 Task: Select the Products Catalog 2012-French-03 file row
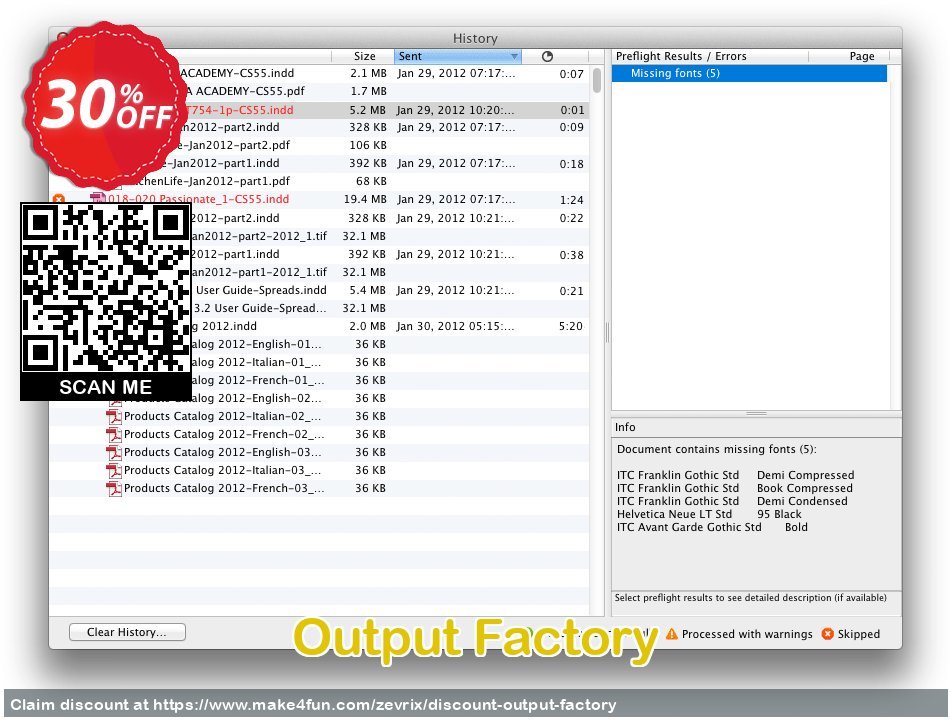(319, 488)
